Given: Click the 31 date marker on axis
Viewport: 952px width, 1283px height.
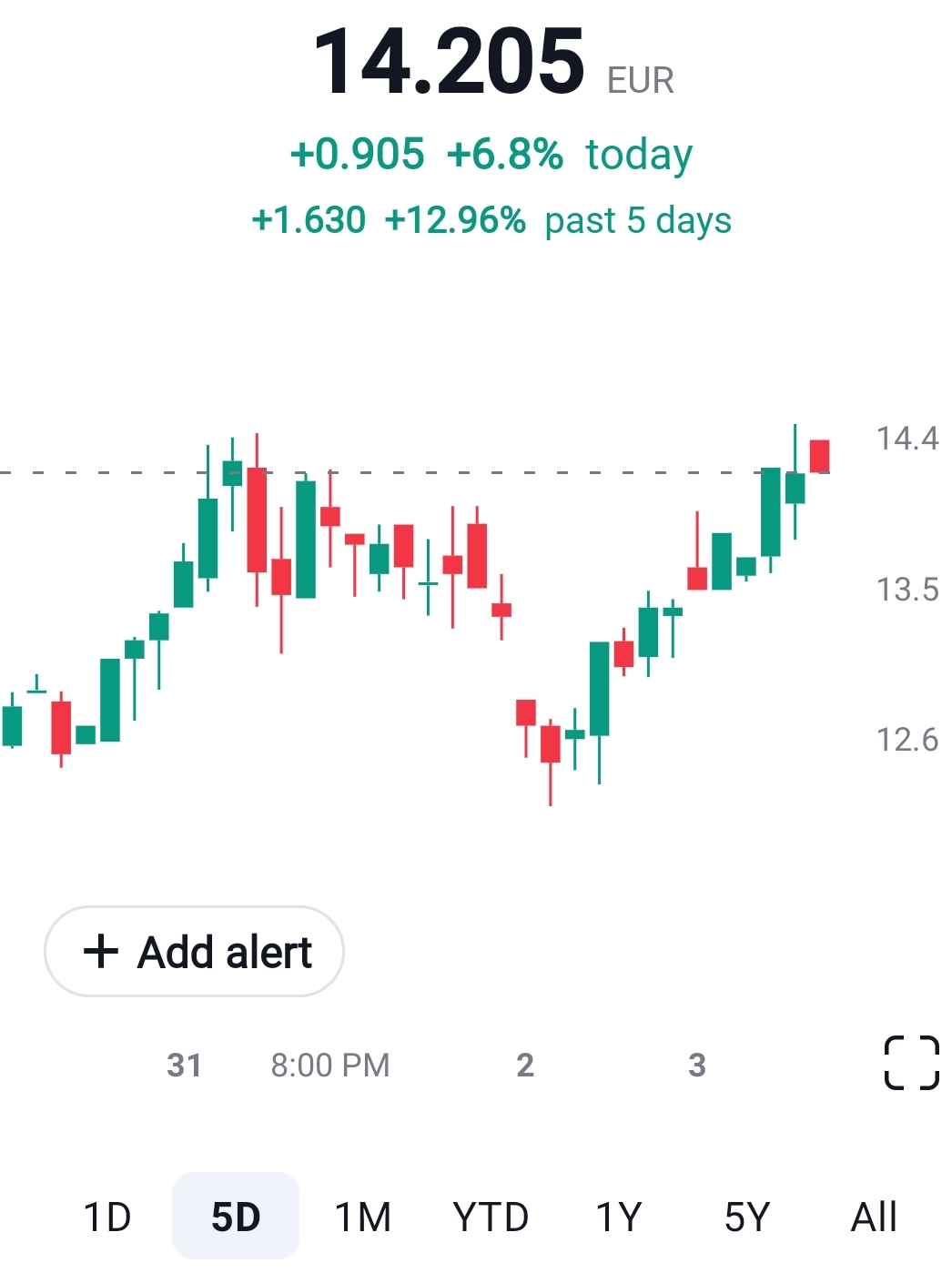Looking at the screenshot, I should pyautogui.click(x=184, y=1065).
